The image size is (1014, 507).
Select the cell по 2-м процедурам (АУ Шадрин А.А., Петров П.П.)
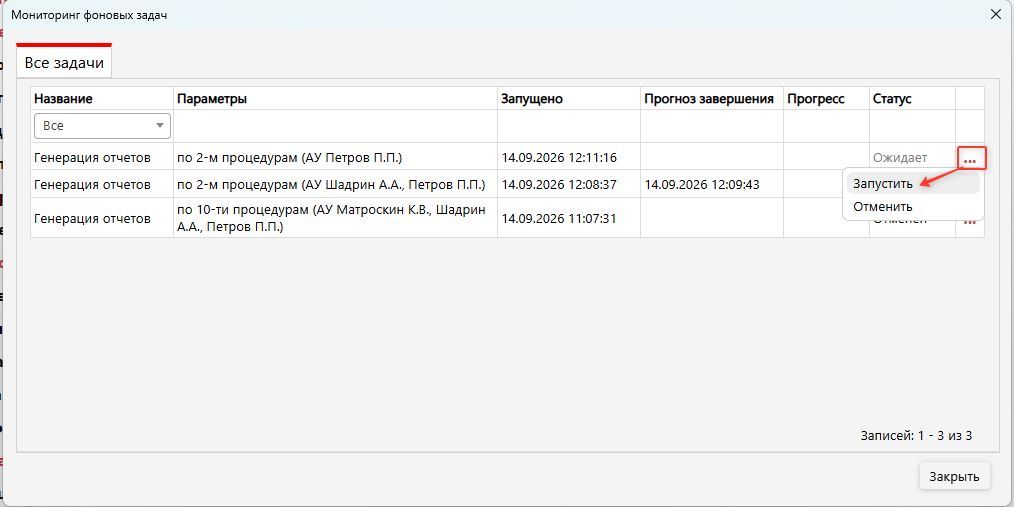[x=335, y=184]
